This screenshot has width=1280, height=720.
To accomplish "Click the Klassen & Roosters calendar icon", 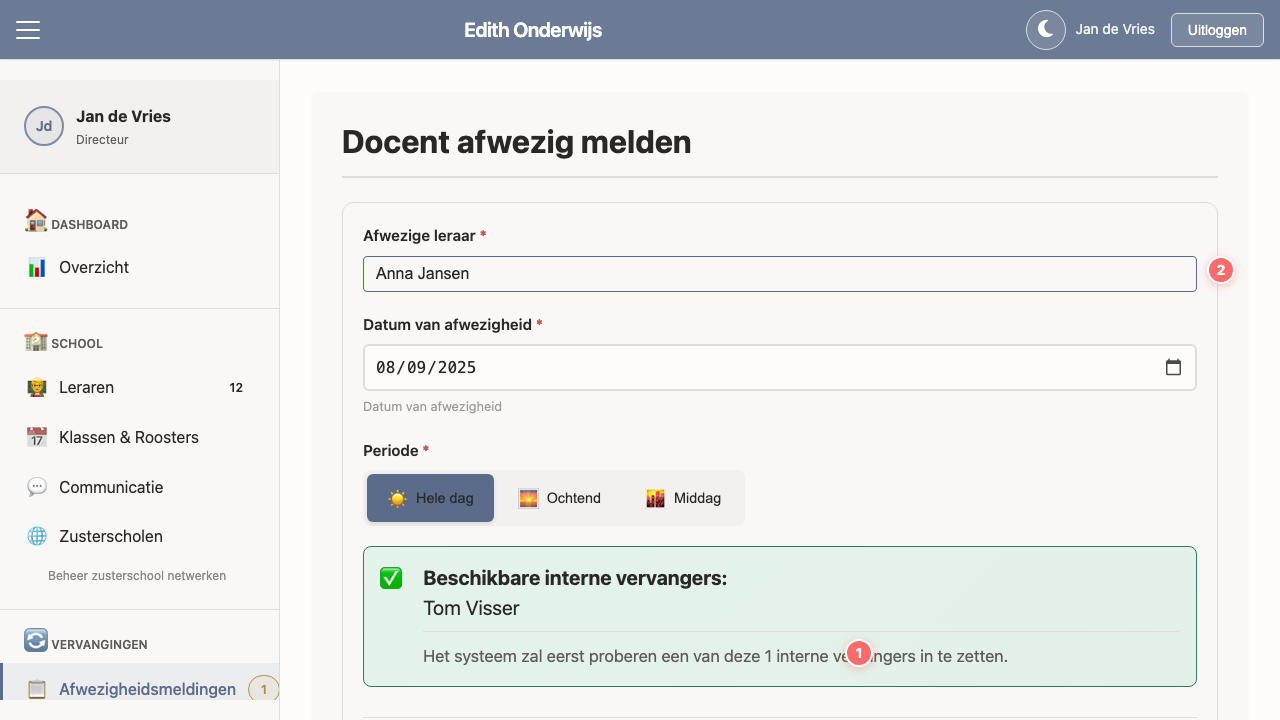I will click(x=37, y=437).
